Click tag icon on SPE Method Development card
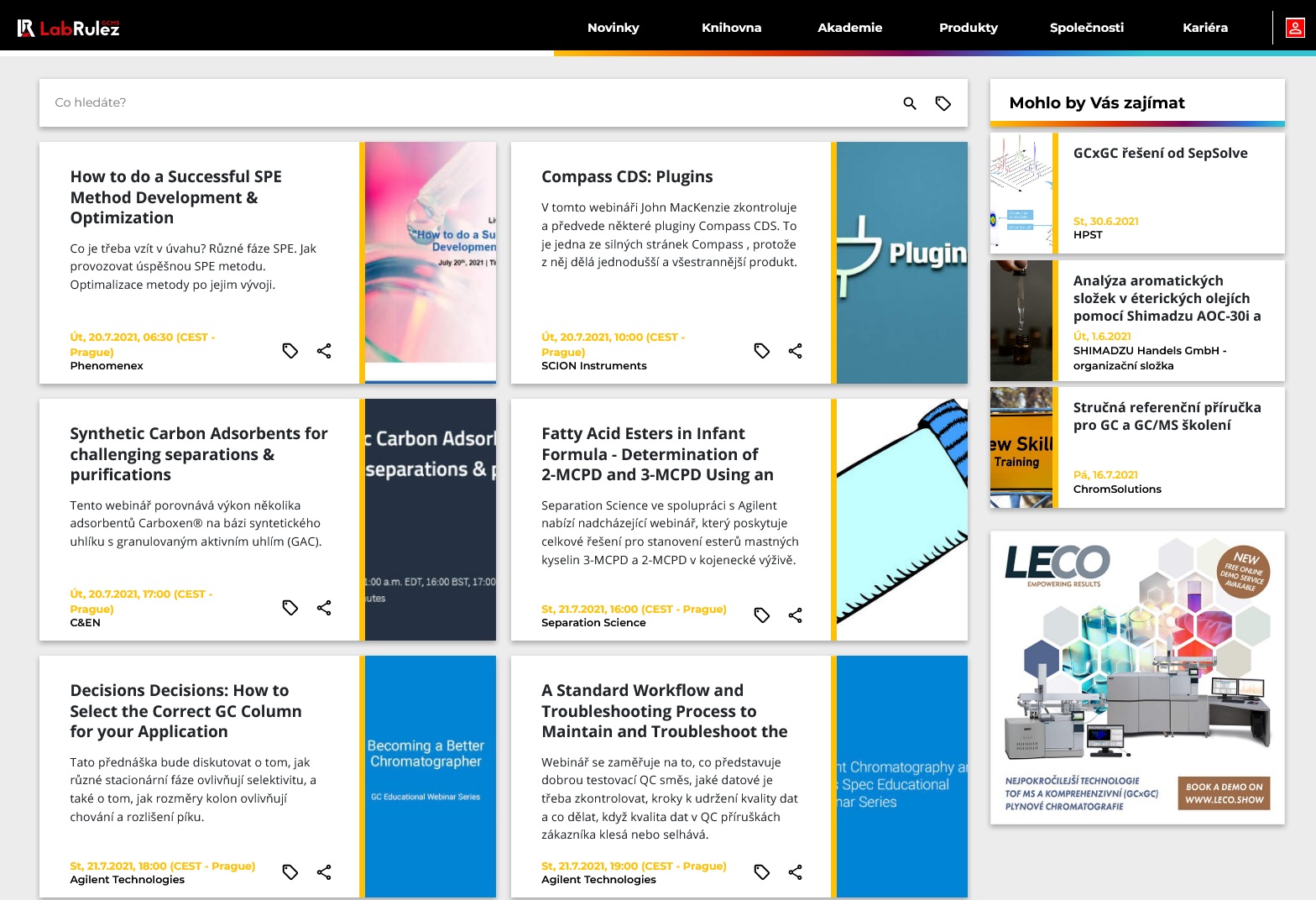The width and height of the screenshot is (1316, 900). [x=290, y=351]
